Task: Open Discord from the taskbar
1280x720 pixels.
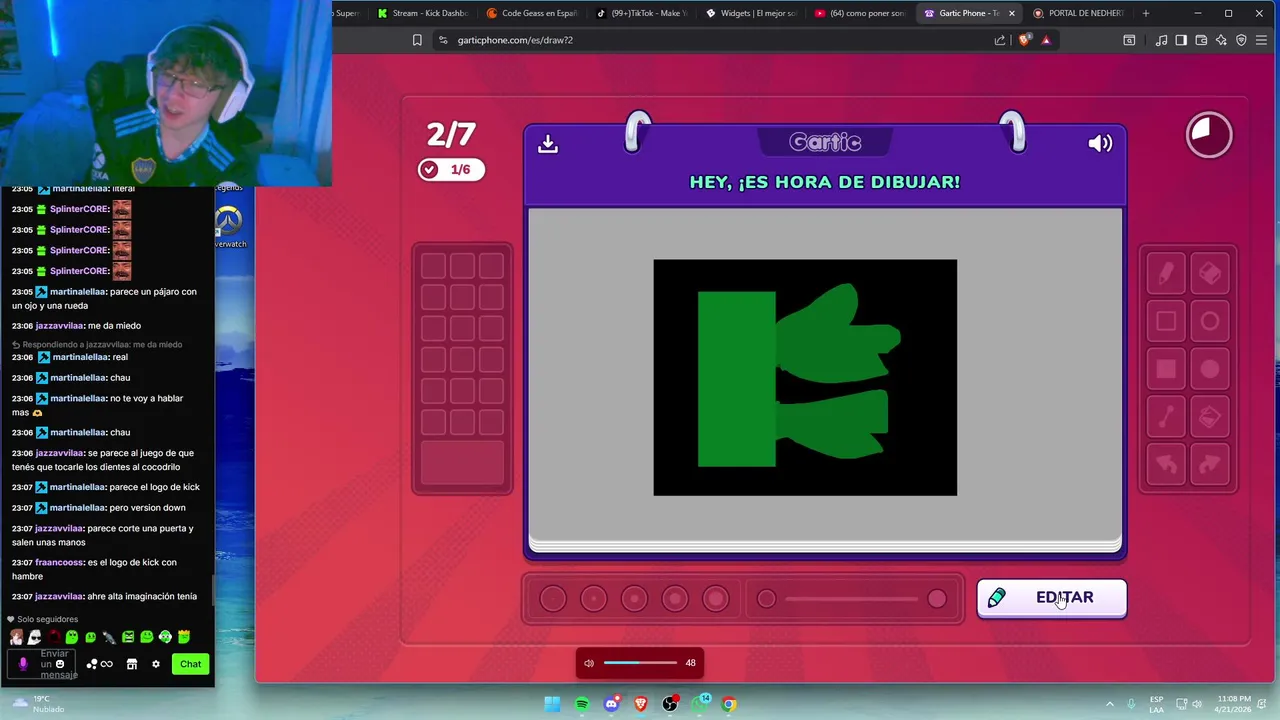Action: (x=611, y=704)
